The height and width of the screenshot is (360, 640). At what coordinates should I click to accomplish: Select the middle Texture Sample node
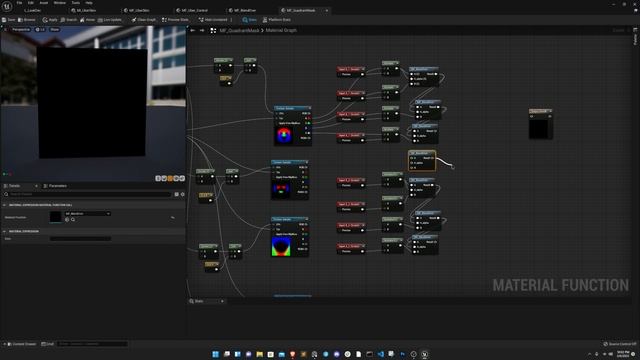(290, 180)
